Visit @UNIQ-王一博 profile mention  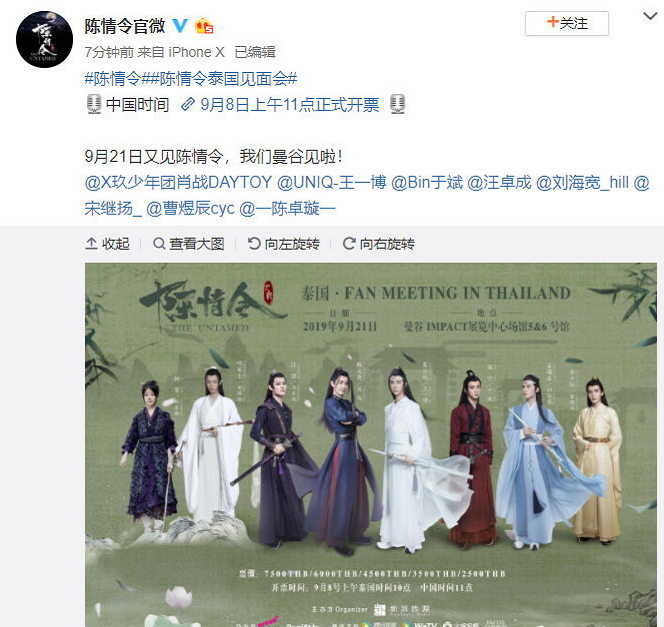[x=332, y=182]
